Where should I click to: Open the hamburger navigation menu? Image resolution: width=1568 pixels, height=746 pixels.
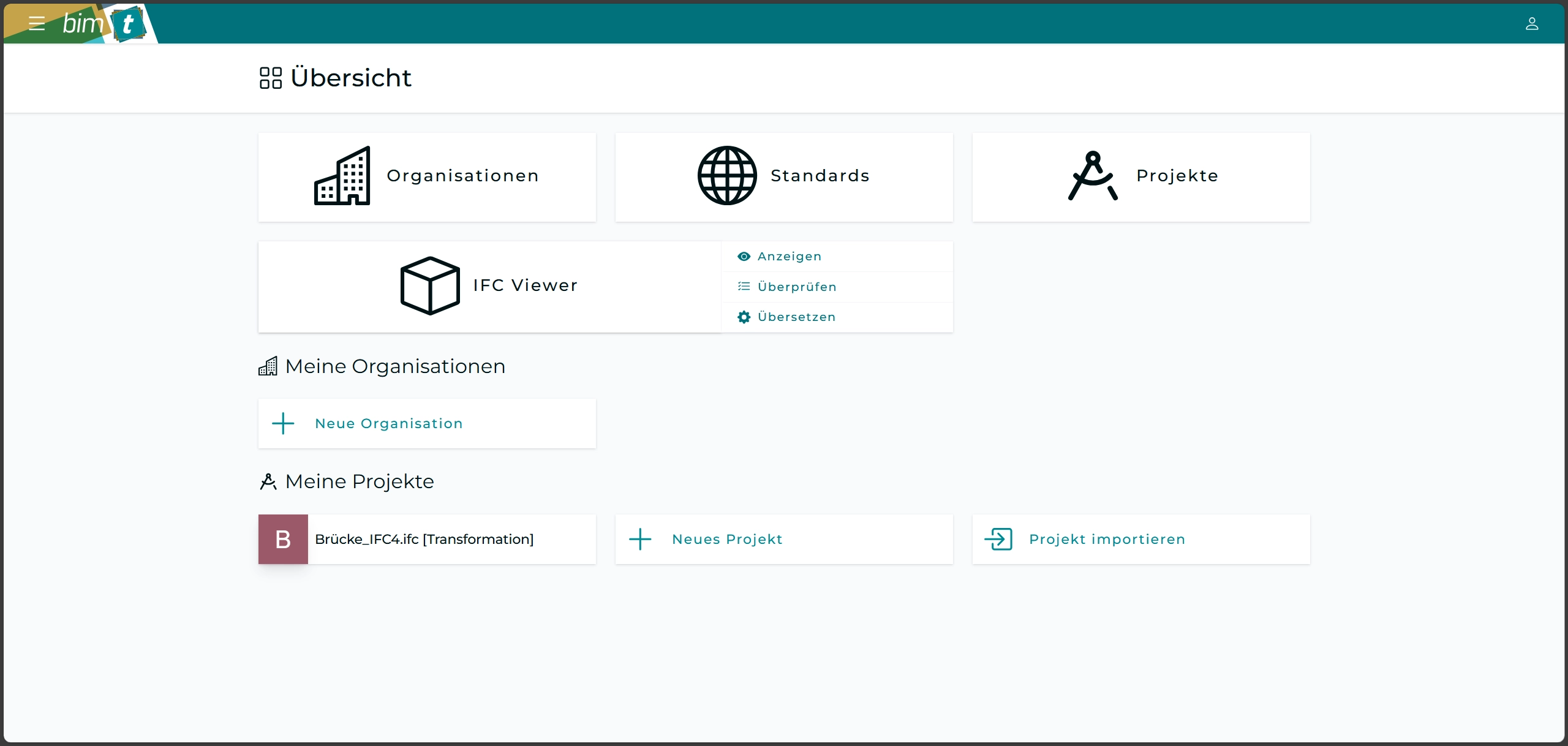(x=37, y=24)
